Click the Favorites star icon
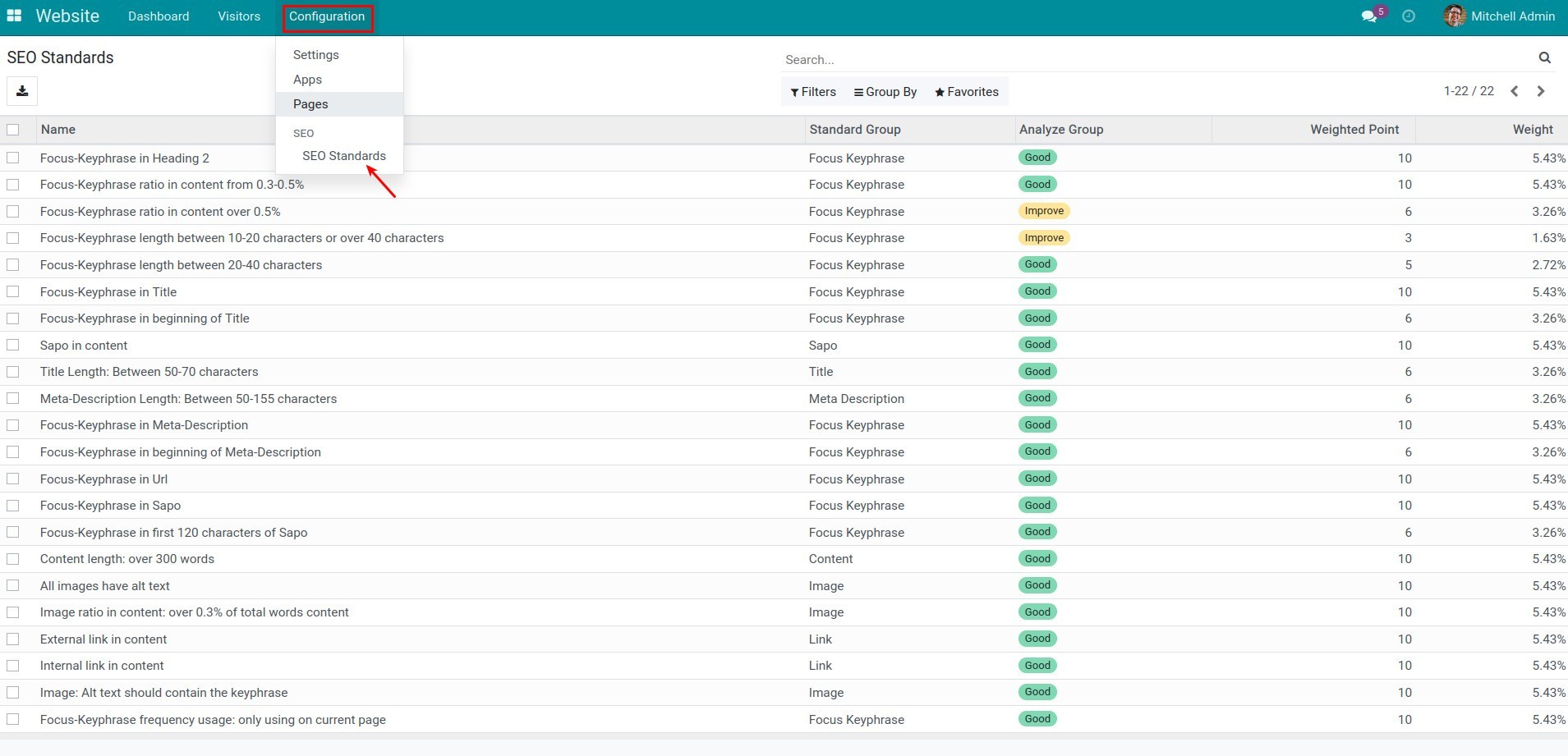This screenshot has width=1568, height=756. click(939, 92)
